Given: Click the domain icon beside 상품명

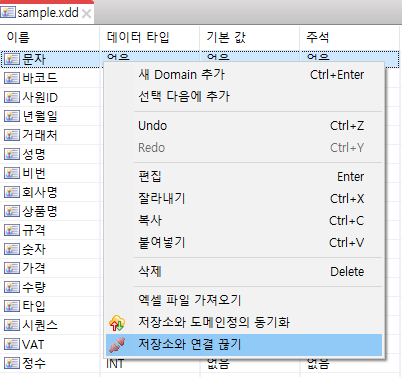Looking at the screenshot, I should coord(12,211).
